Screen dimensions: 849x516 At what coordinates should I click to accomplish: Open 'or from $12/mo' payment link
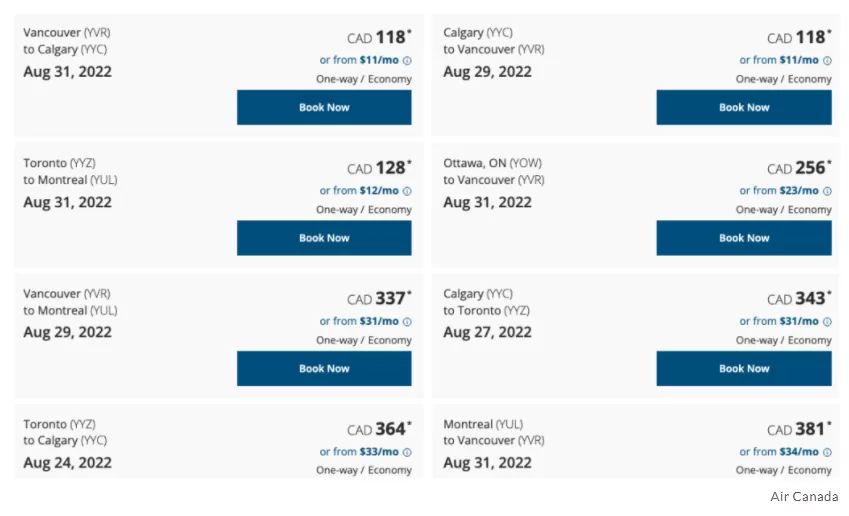pyautogui.click(x=359, y=191)
